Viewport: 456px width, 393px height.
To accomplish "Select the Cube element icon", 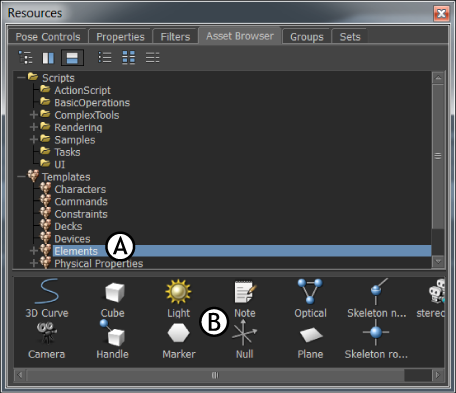I will point(114,292).
